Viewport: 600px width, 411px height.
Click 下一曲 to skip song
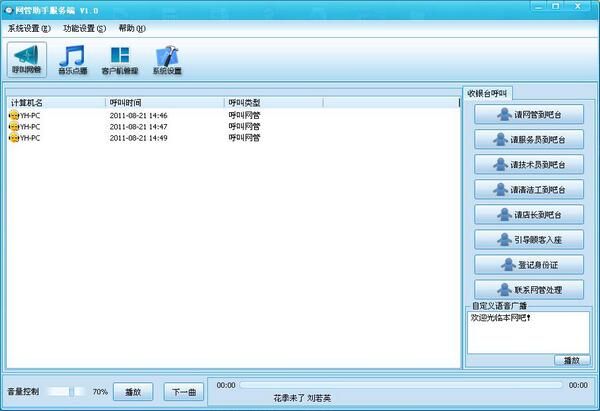pos(184,391)
